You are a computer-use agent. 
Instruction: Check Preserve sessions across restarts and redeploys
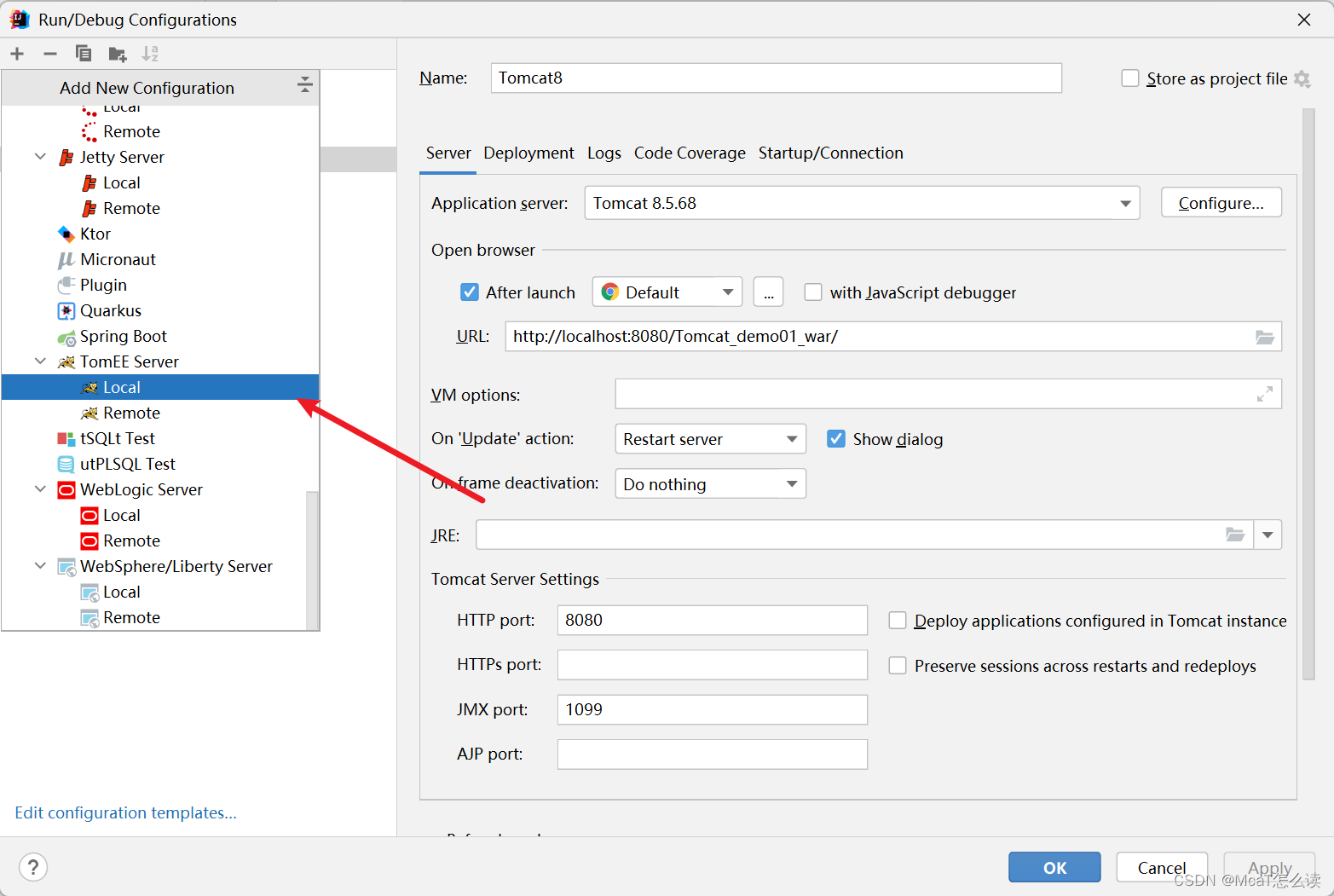coord(898,666)
